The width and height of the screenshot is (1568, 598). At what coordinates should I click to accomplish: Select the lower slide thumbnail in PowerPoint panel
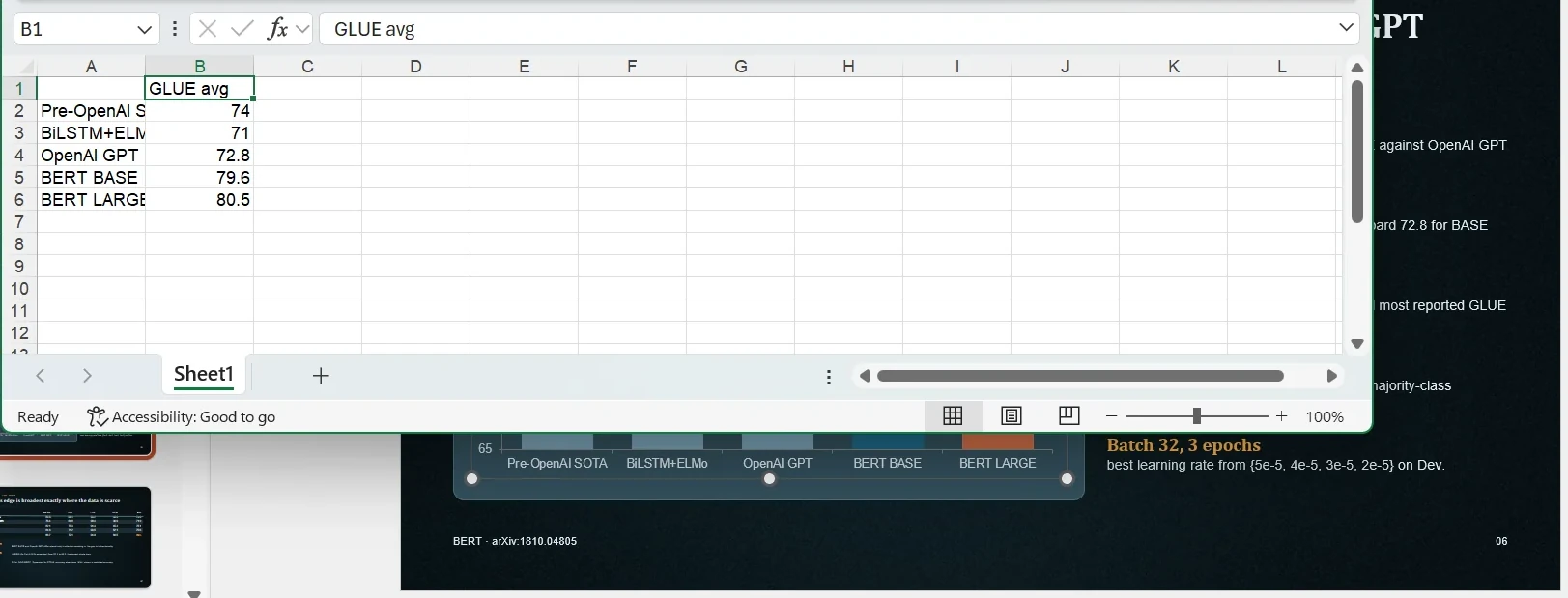[75, 537]
